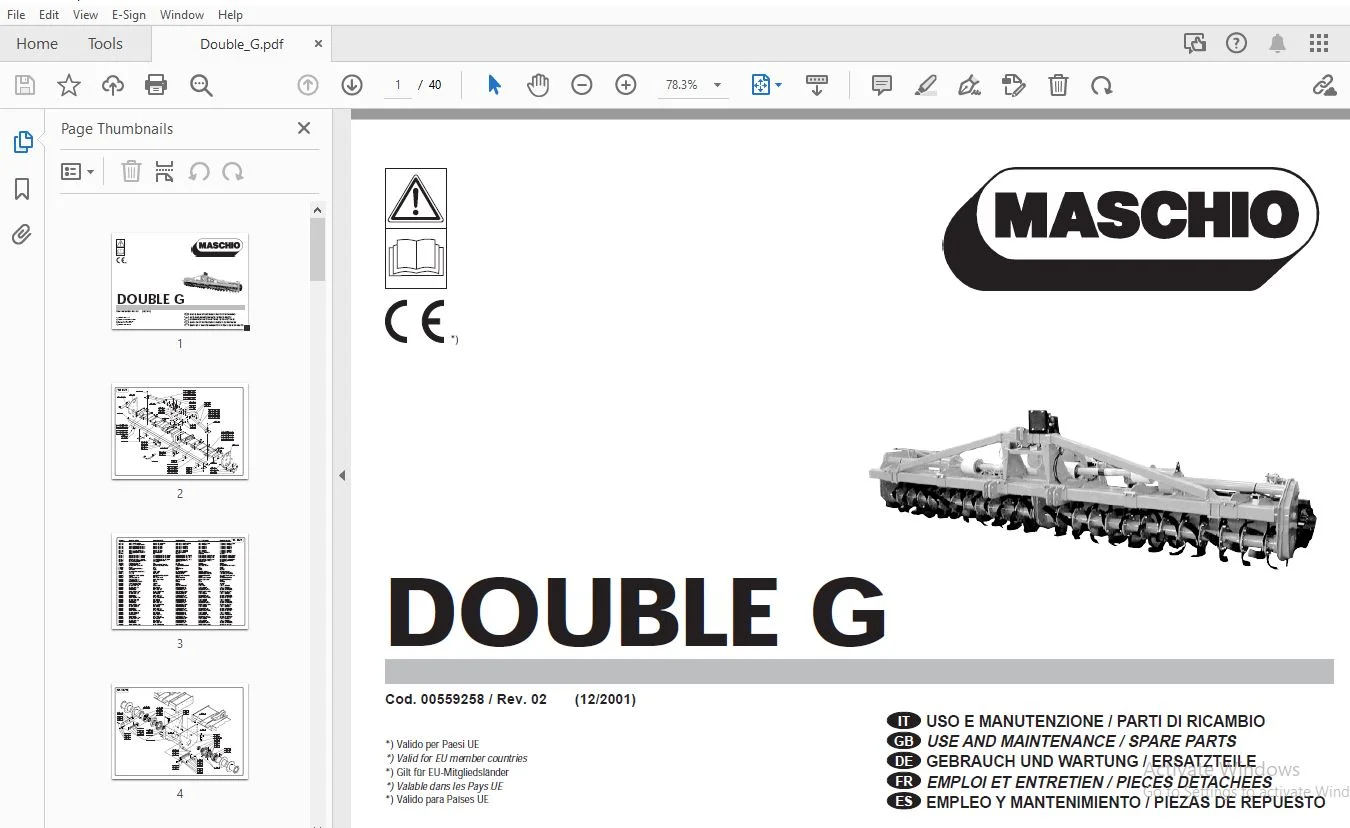1350x828 pixels.
Task: Click the '(12/2001)' date text
Action: (605, 700)
